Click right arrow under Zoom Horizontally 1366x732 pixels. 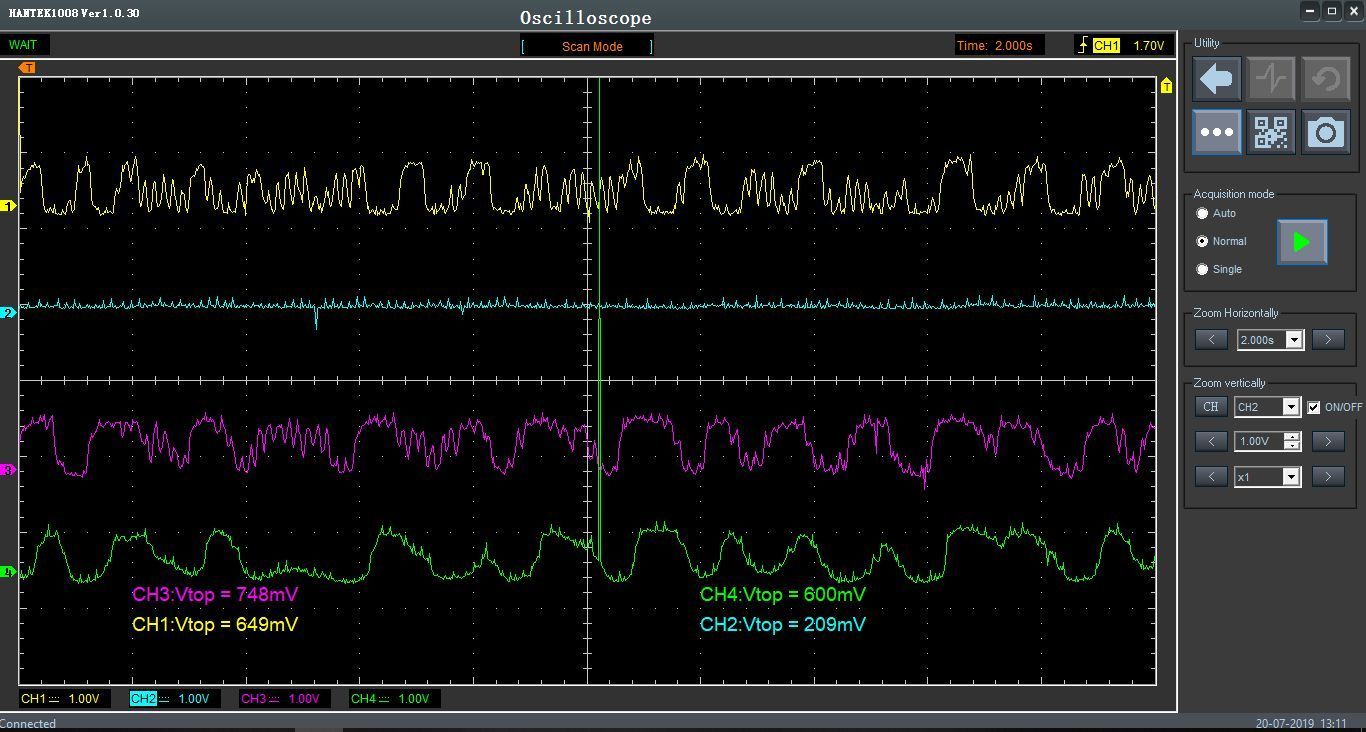point(1328,340)
